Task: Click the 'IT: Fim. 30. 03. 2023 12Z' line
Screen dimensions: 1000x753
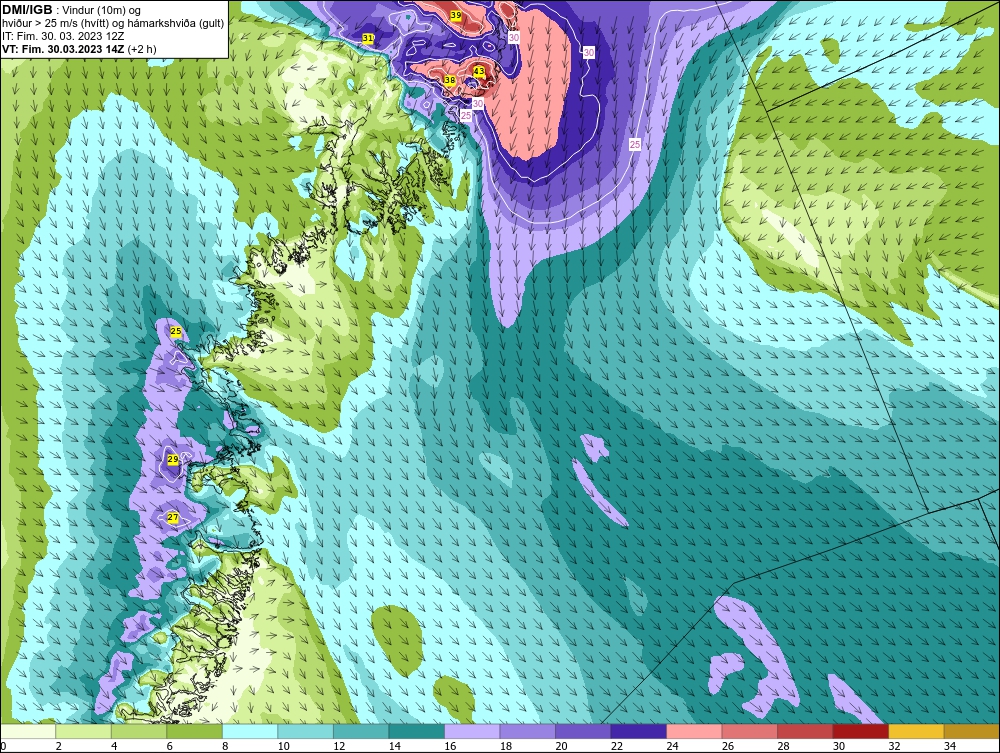Action: click(62, 36)
